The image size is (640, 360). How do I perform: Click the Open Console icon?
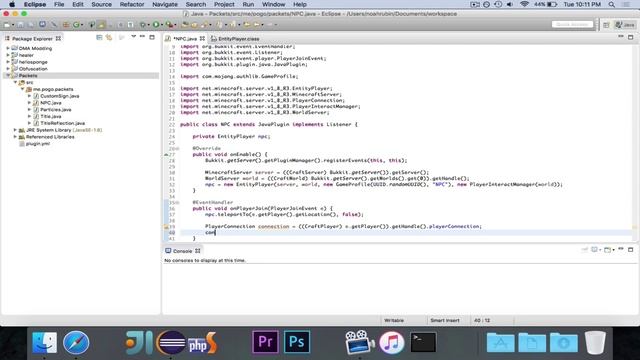click(607, 249)
